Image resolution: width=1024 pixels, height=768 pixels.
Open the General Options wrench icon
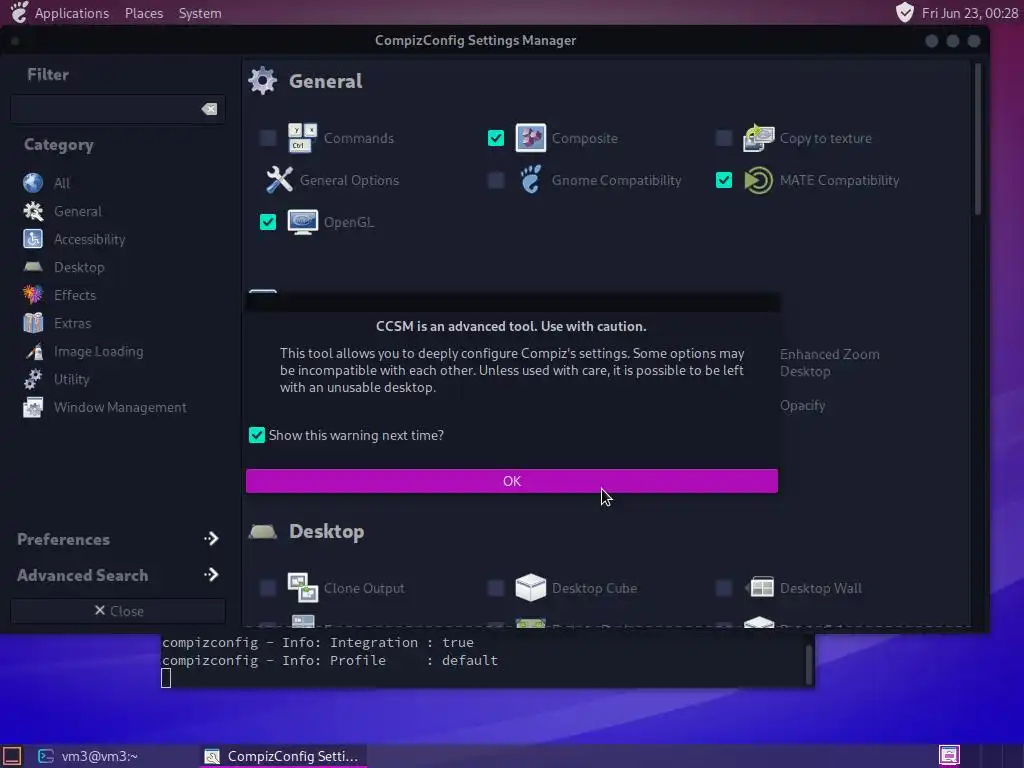coord(279,180)
